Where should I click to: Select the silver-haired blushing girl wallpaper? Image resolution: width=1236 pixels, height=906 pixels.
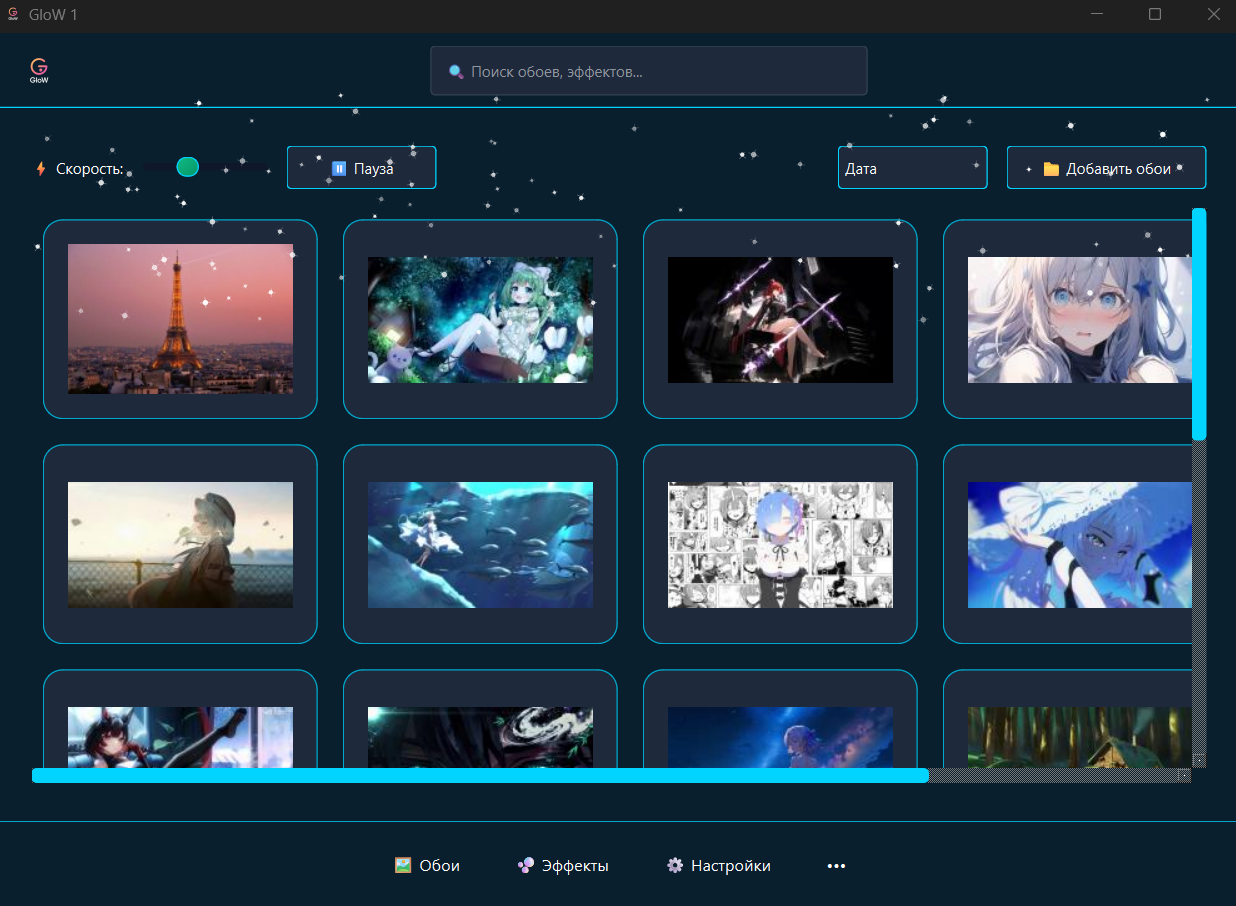tap(1067, 319)
